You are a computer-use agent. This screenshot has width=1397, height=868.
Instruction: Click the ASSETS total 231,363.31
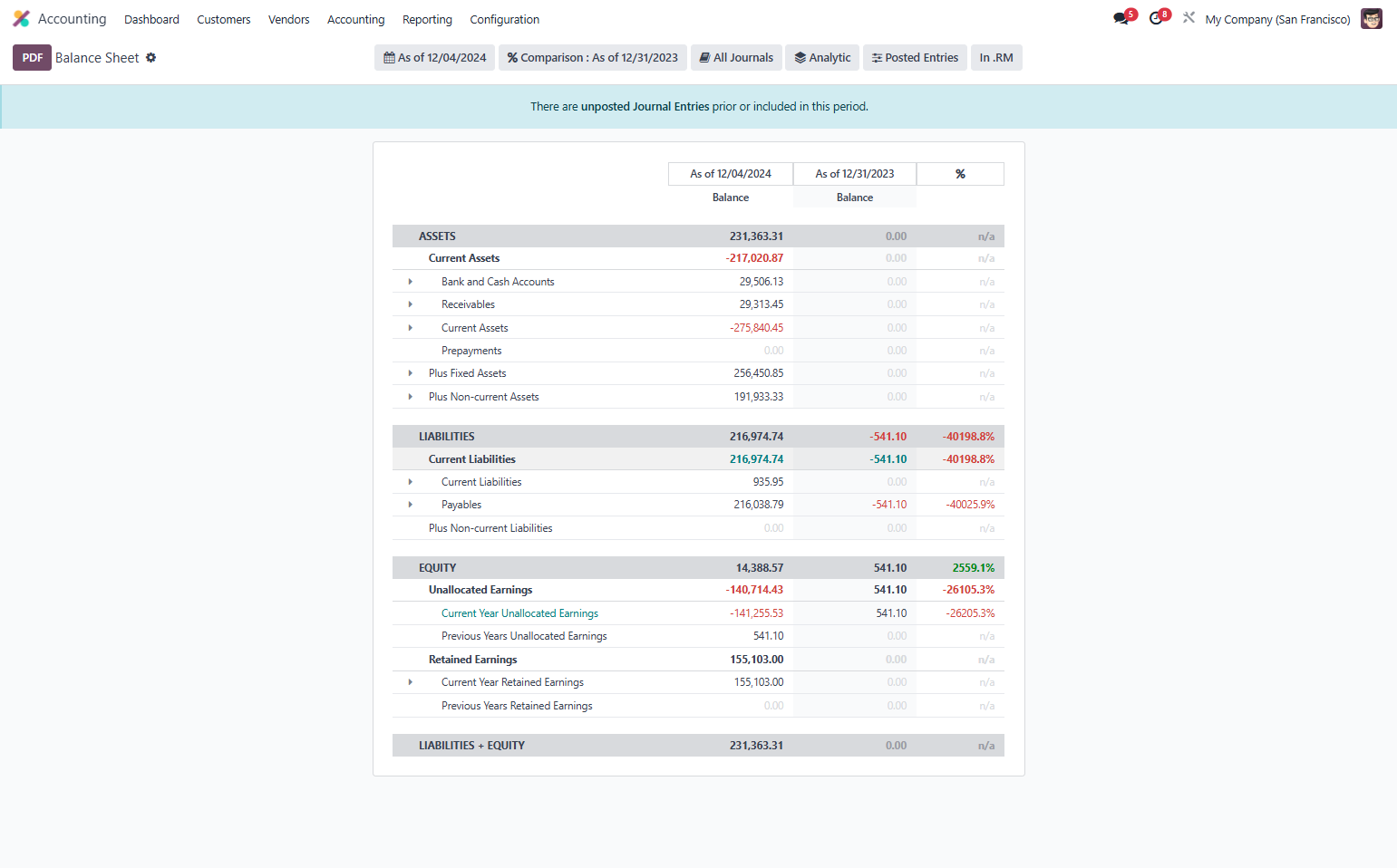[x=756, y=236]
